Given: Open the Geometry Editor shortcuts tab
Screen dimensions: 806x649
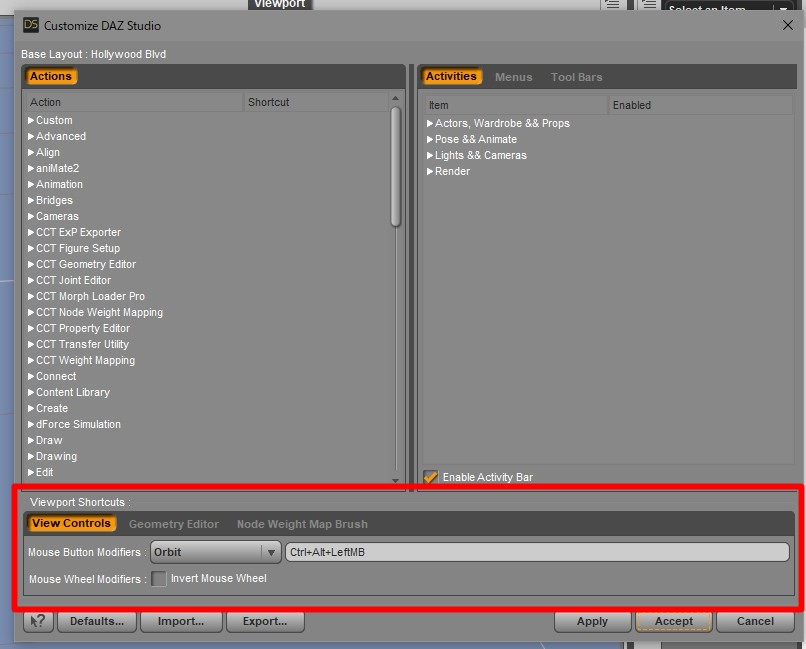Looking at the screenshot, I should point(174,524).
